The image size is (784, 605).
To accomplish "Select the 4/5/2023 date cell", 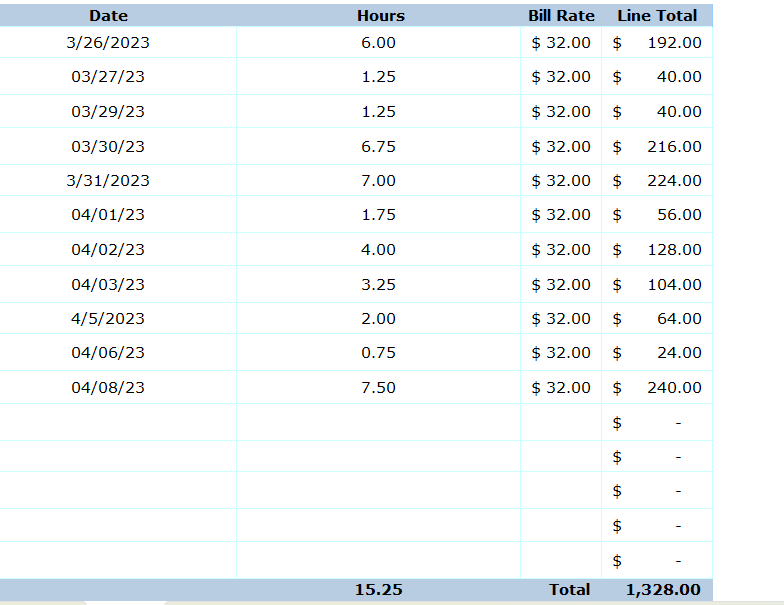I will 108,319.
